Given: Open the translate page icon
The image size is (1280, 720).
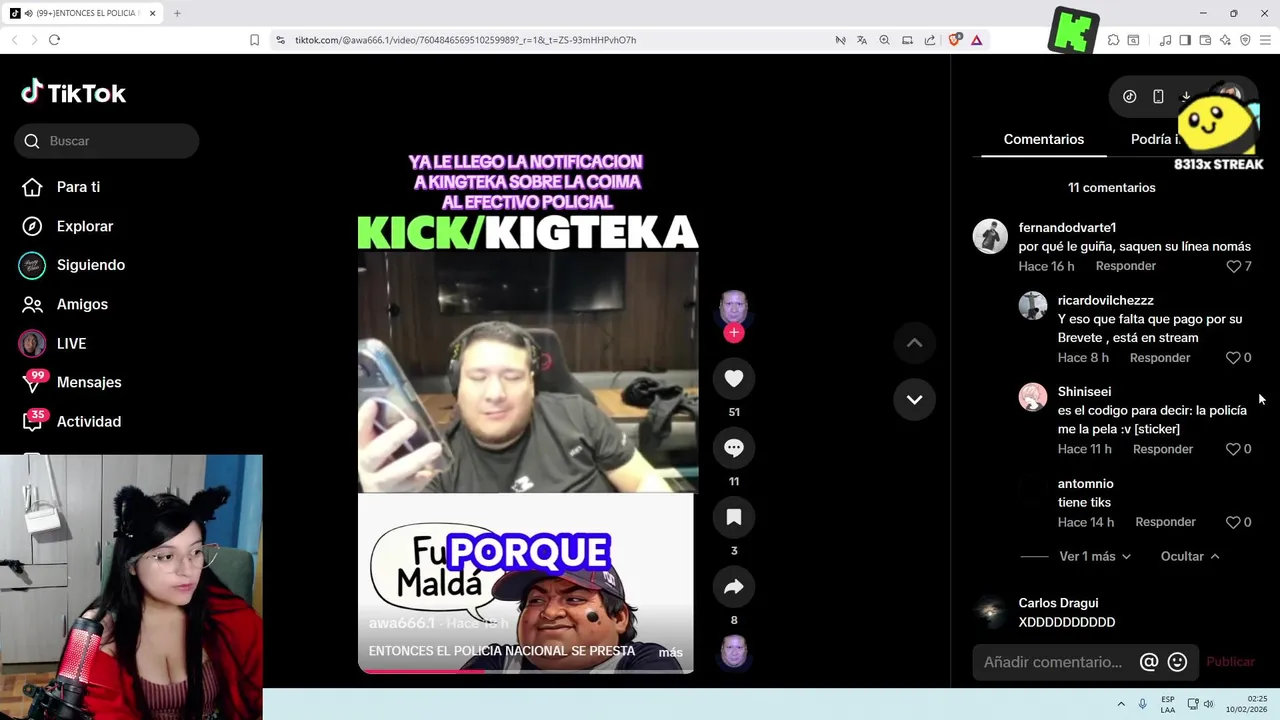Looking at the screenshot, I should pos(862,40).
